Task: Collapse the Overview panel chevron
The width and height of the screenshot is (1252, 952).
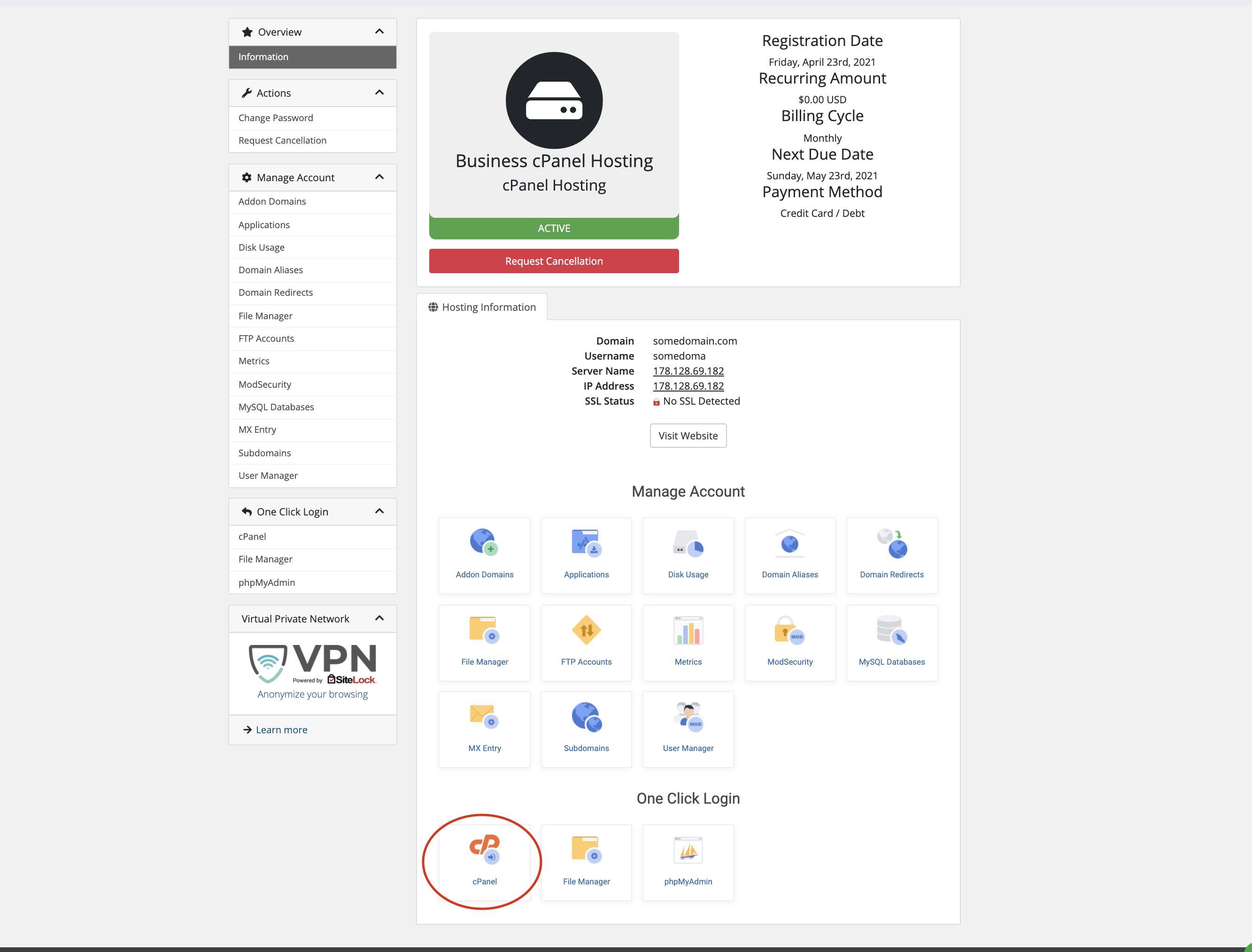Action: tap(379, 32)
